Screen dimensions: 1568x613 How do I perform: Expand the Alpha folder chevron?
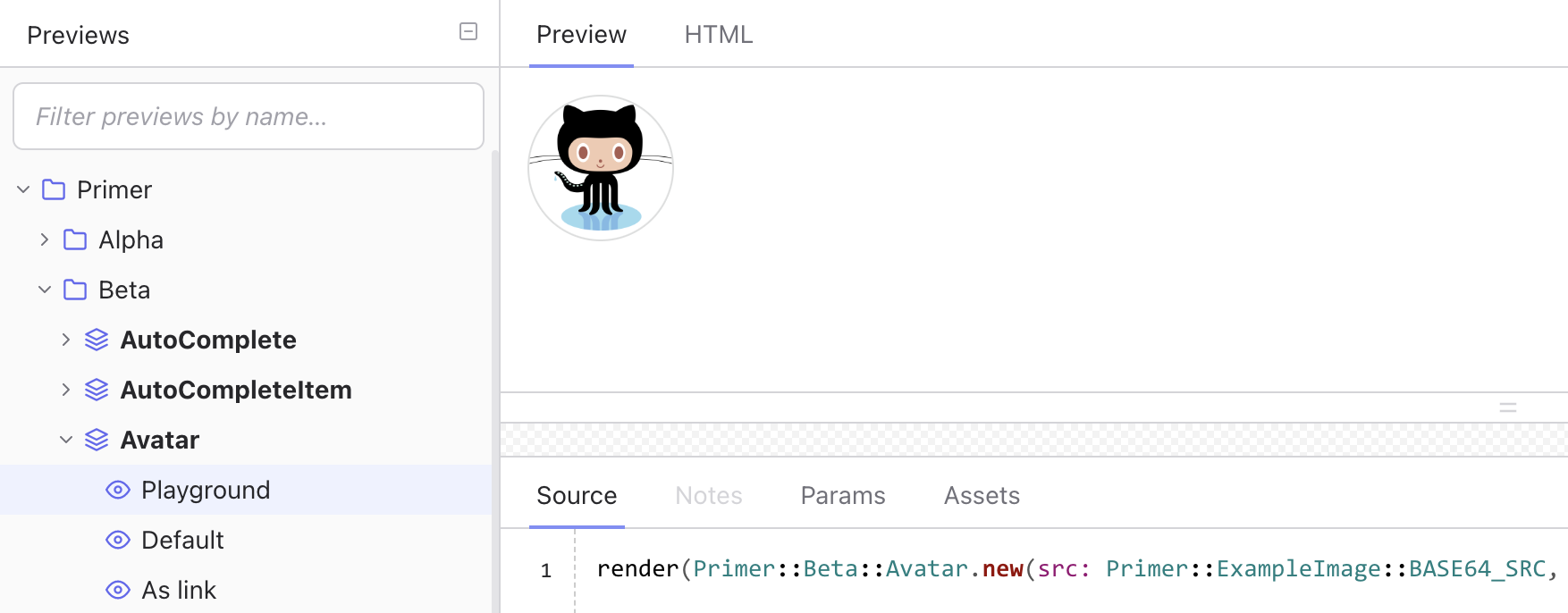point(45,239)
